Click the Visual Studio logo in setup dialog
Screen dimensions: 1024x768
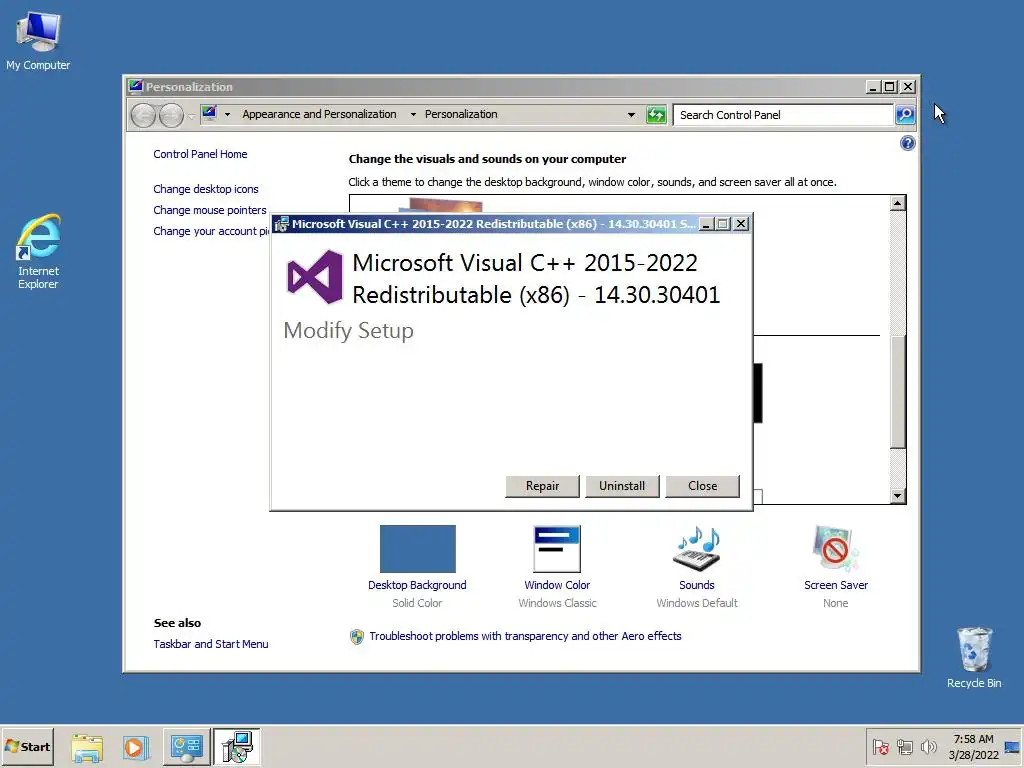click(315, 277)
